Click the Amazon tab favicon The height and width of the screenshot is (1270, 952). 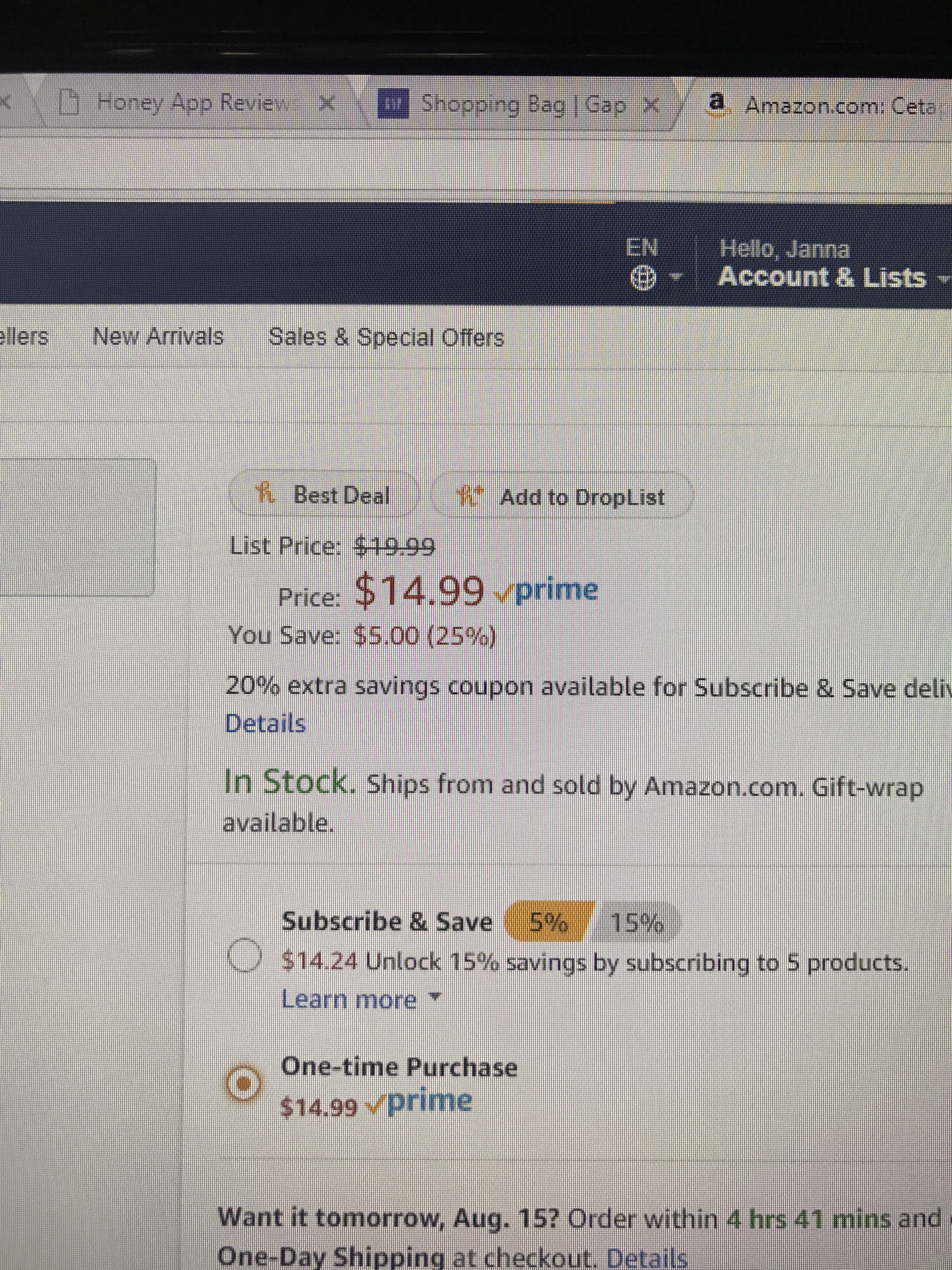(x=716, y=103)
